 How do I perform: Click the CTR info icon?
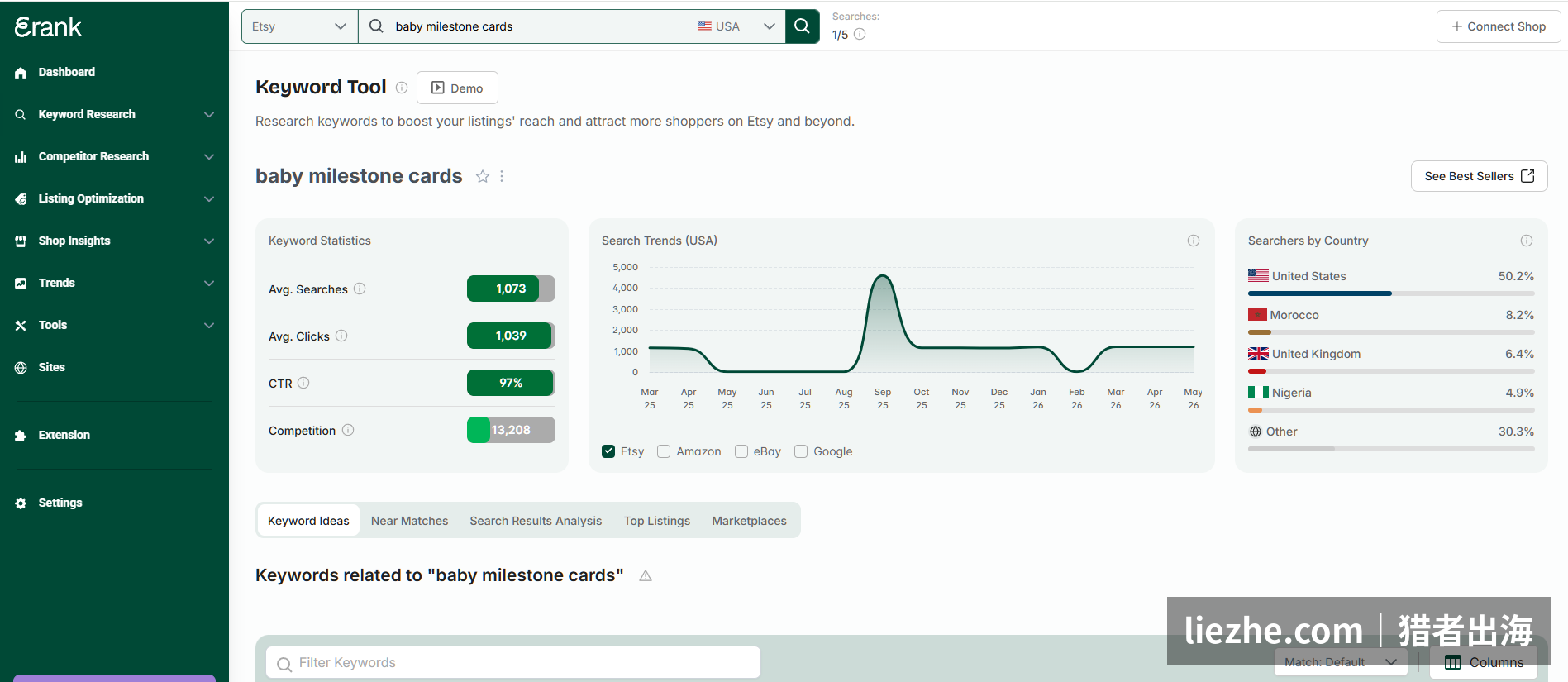coord(303,383)
